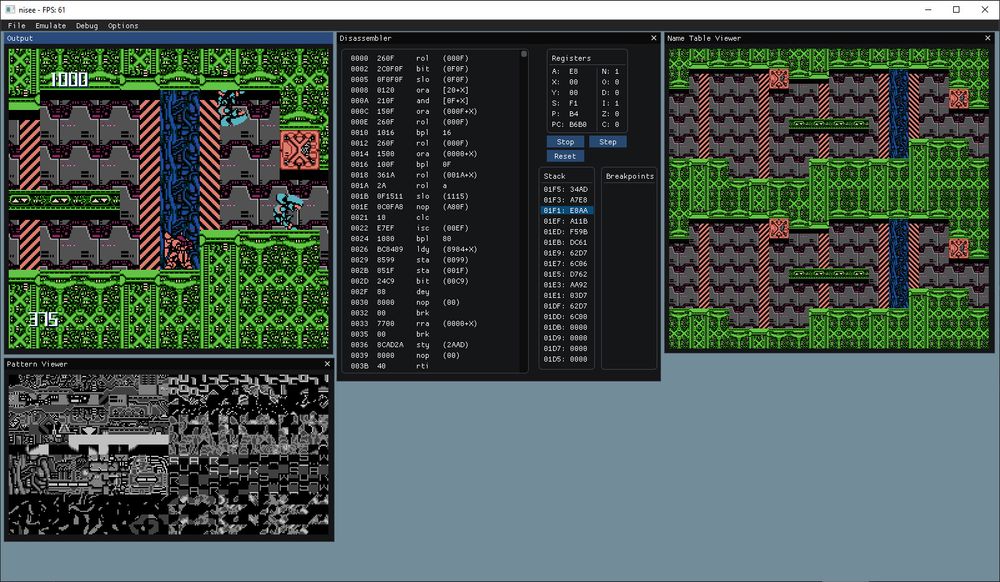Select the Name Table Viewer title bar
Viewport: 1000px width, 582px height.
[829, 38]
